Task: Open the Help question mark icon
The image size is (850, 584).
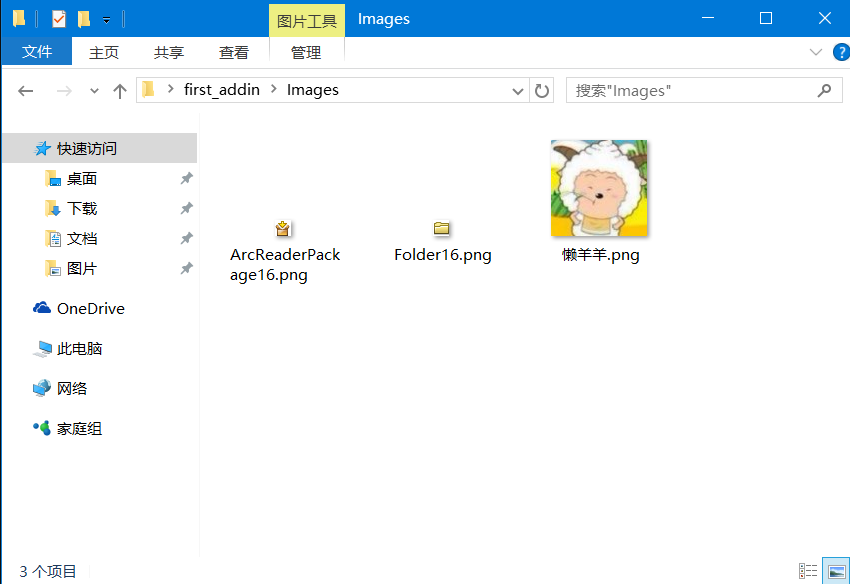Action: (x=841, y=52)
